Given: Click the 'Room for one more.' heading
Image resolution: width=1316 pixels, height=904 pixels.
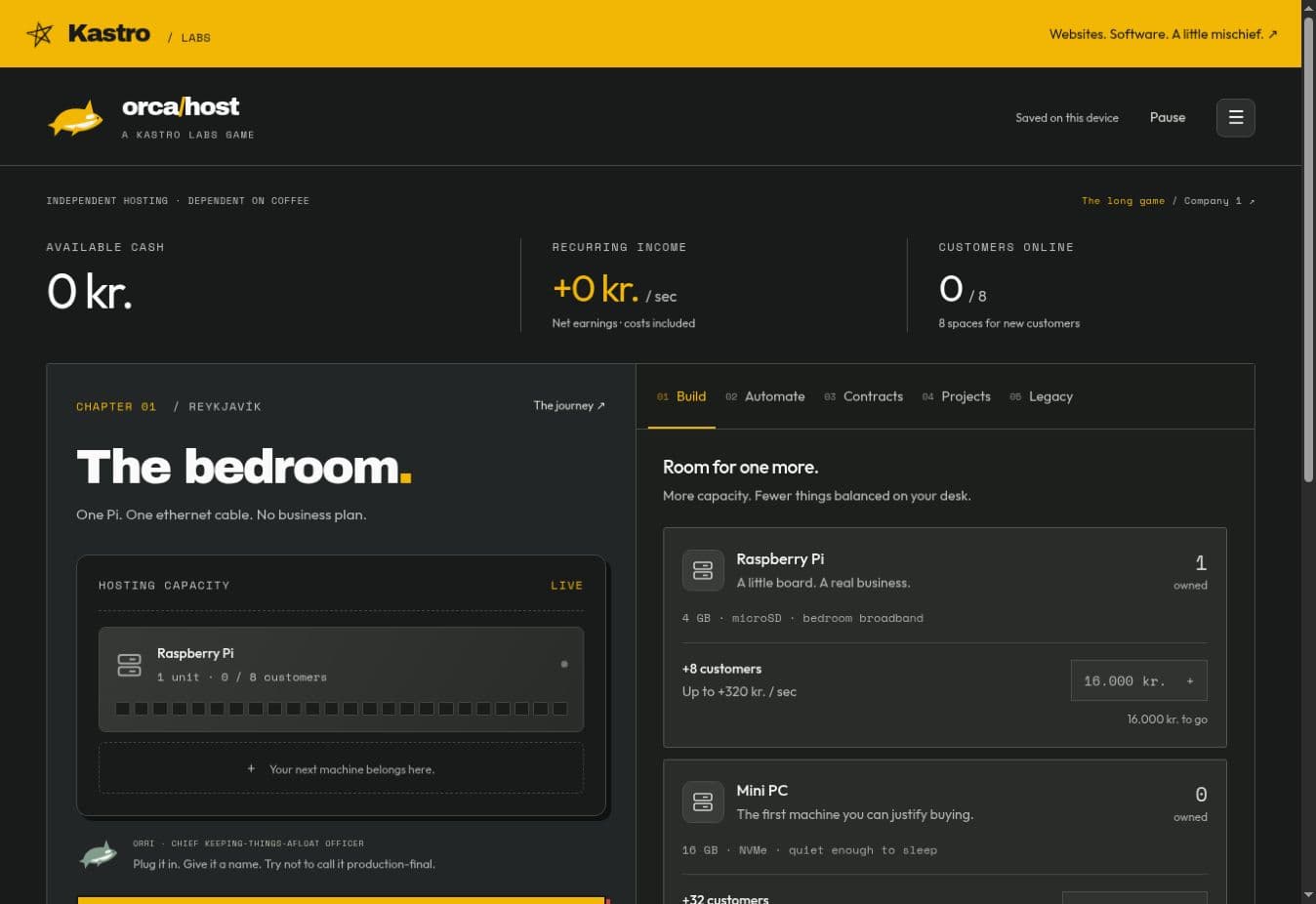Looking at the screenshot, I should click(741, 467).
